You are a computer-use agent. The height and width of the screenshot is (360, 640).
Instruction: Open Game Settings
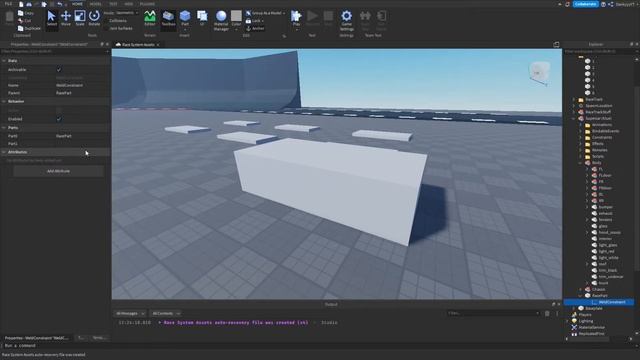click(x=347, y=20)
